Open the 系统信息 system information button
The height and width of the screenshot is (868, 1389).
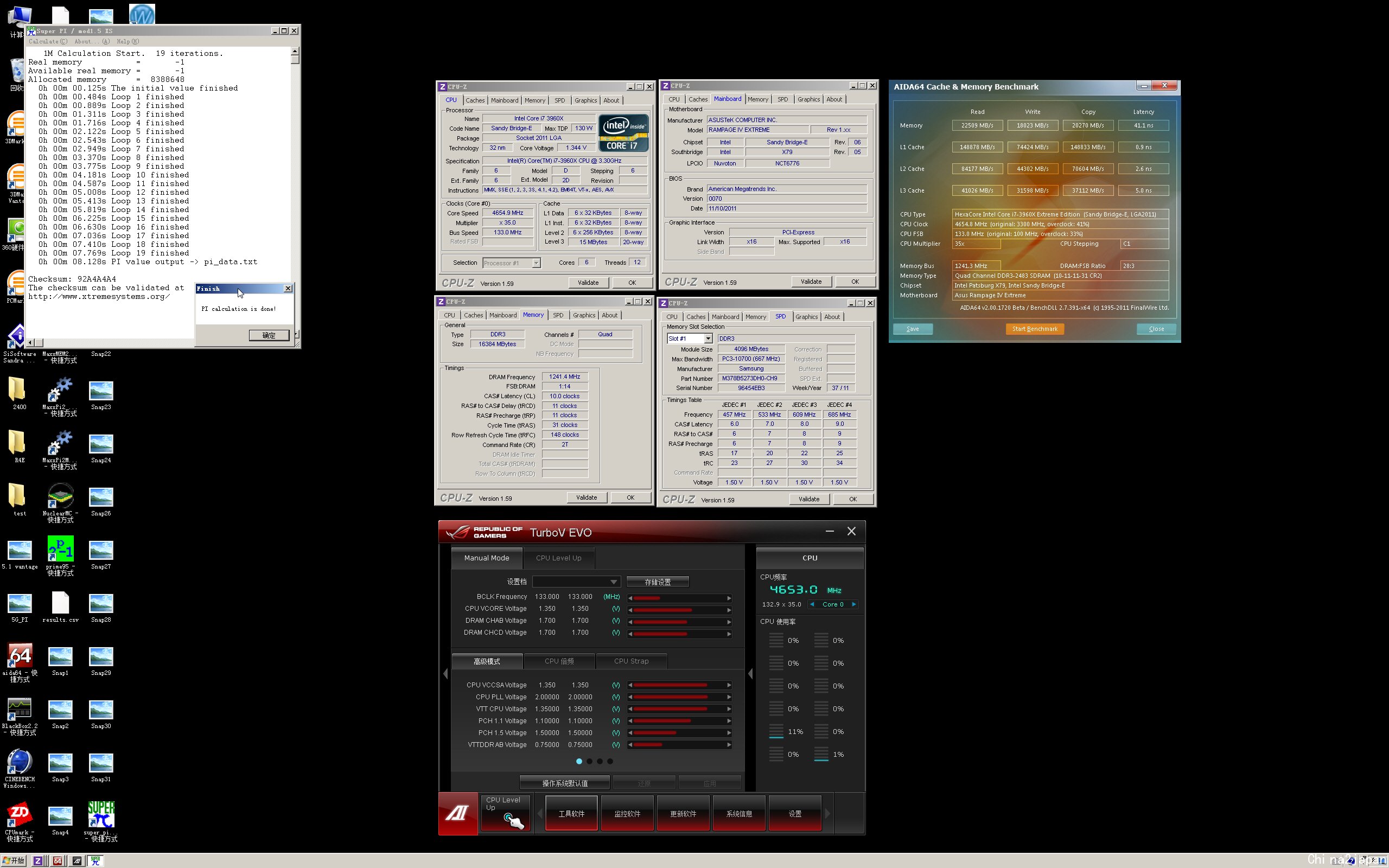click(x=738, y=813)
